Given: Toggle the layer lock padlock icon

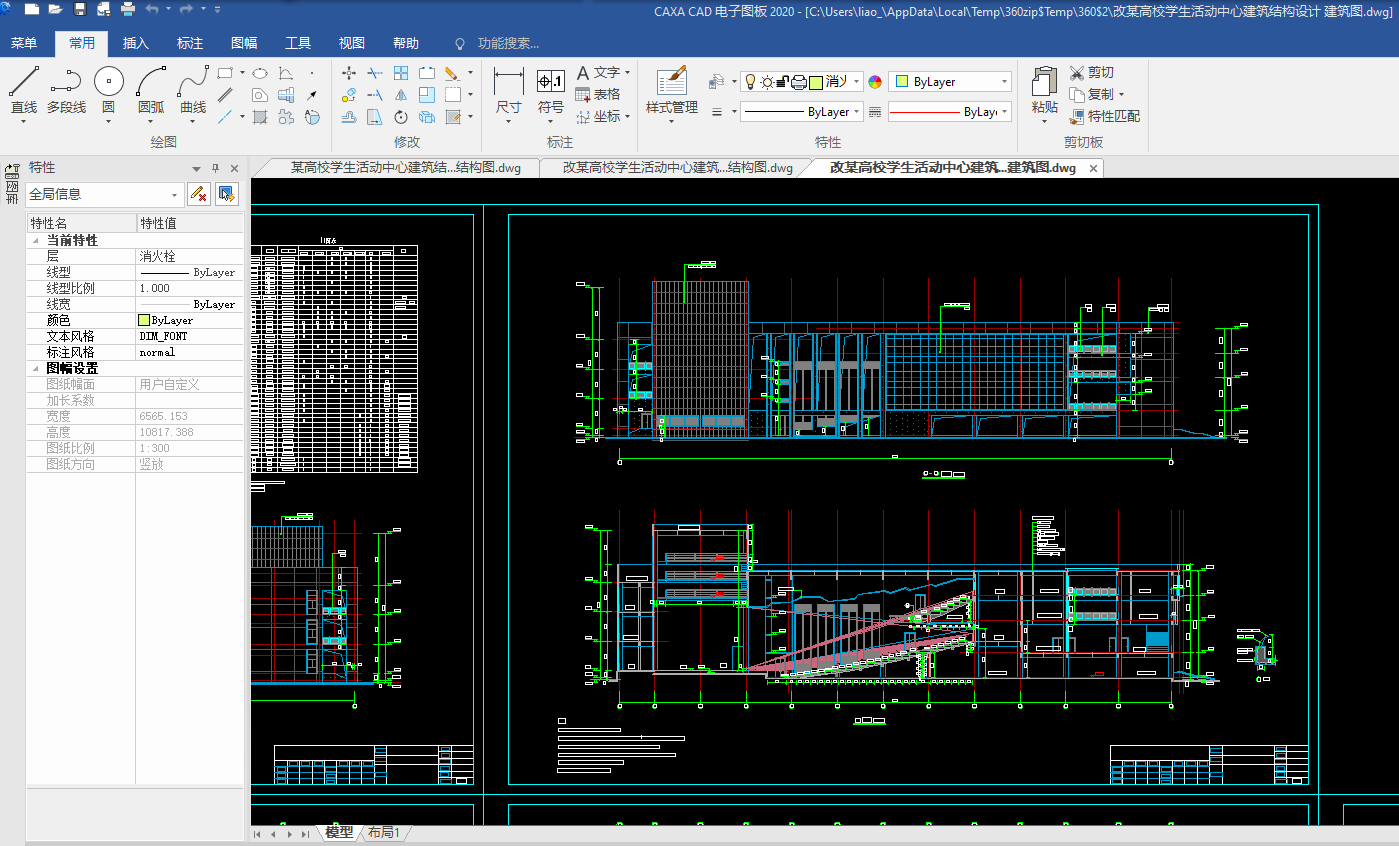Looking at the screenshot, I should coord(783,82).
